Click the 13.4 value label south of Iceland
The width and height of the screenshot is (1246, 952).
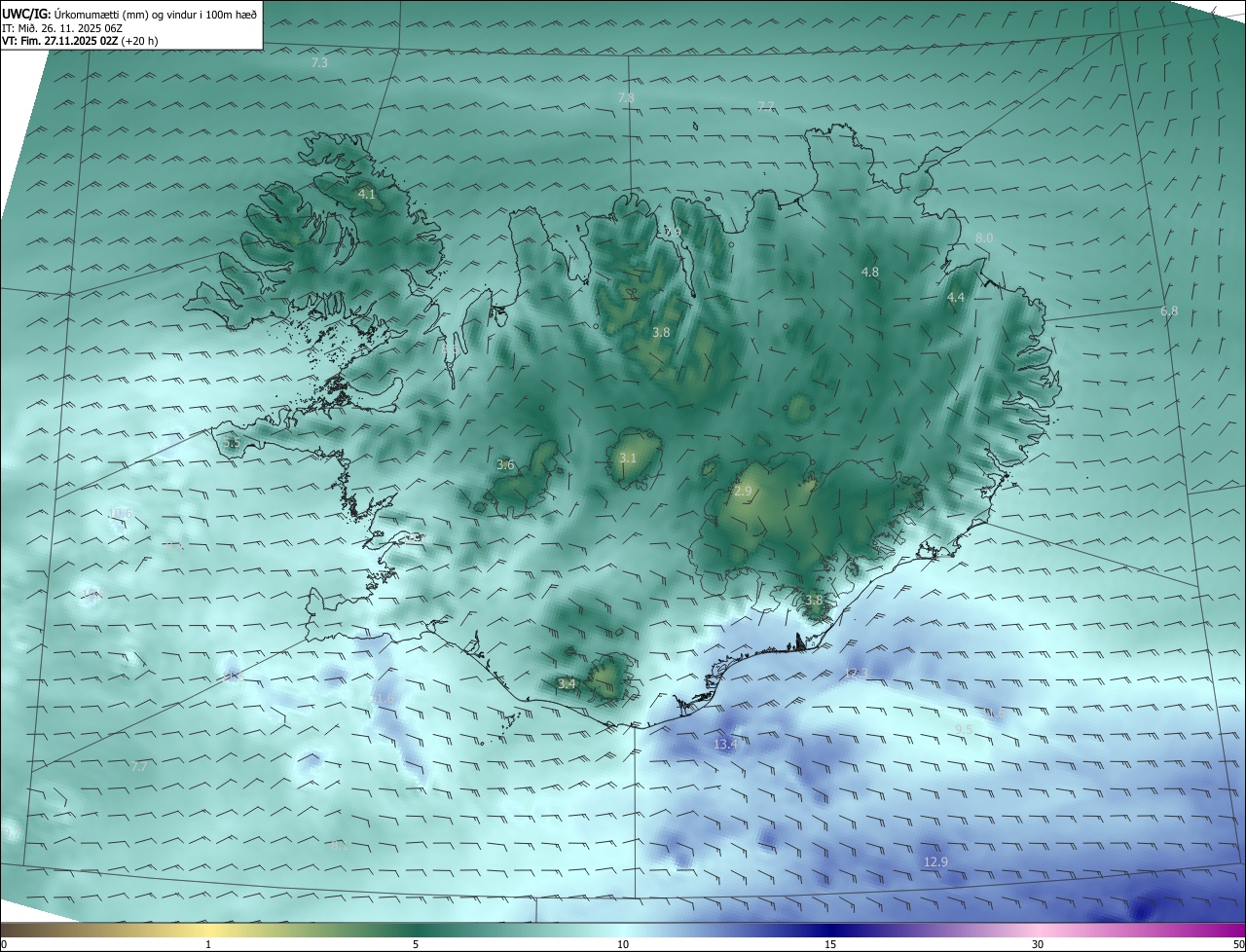point(726,745)
